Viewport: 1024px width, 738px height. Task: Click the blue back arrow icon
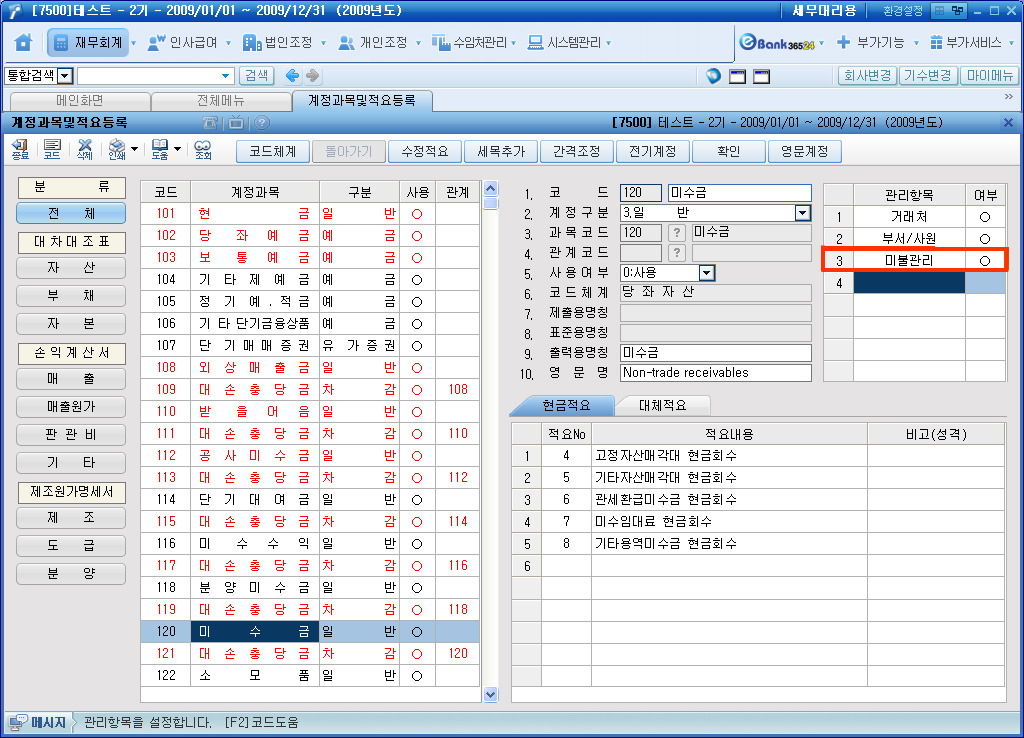pos(293,76)
